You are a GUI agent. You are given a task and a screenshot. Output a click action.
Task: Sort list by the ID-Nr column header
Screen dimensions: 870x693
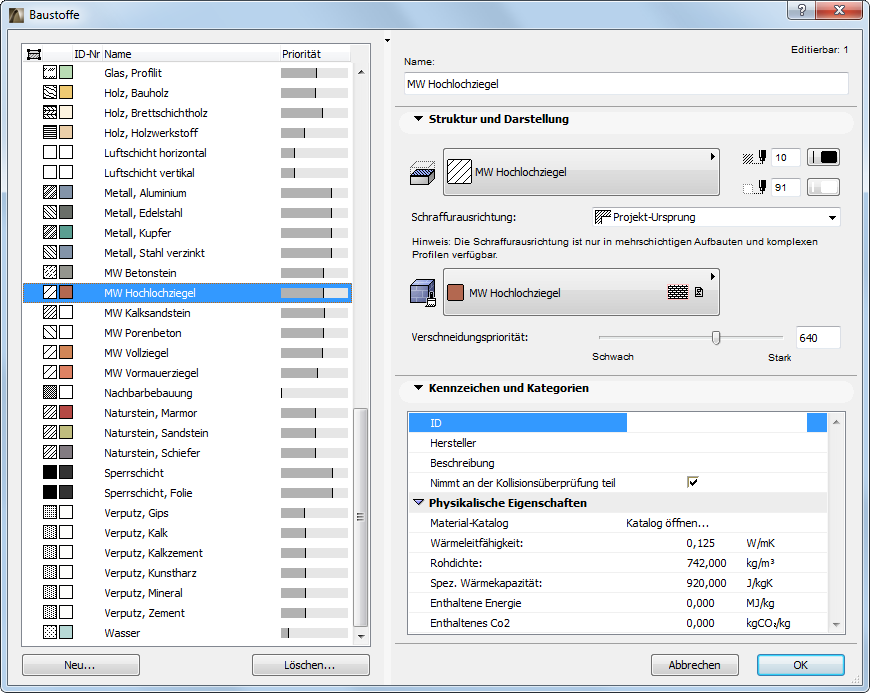87,54
